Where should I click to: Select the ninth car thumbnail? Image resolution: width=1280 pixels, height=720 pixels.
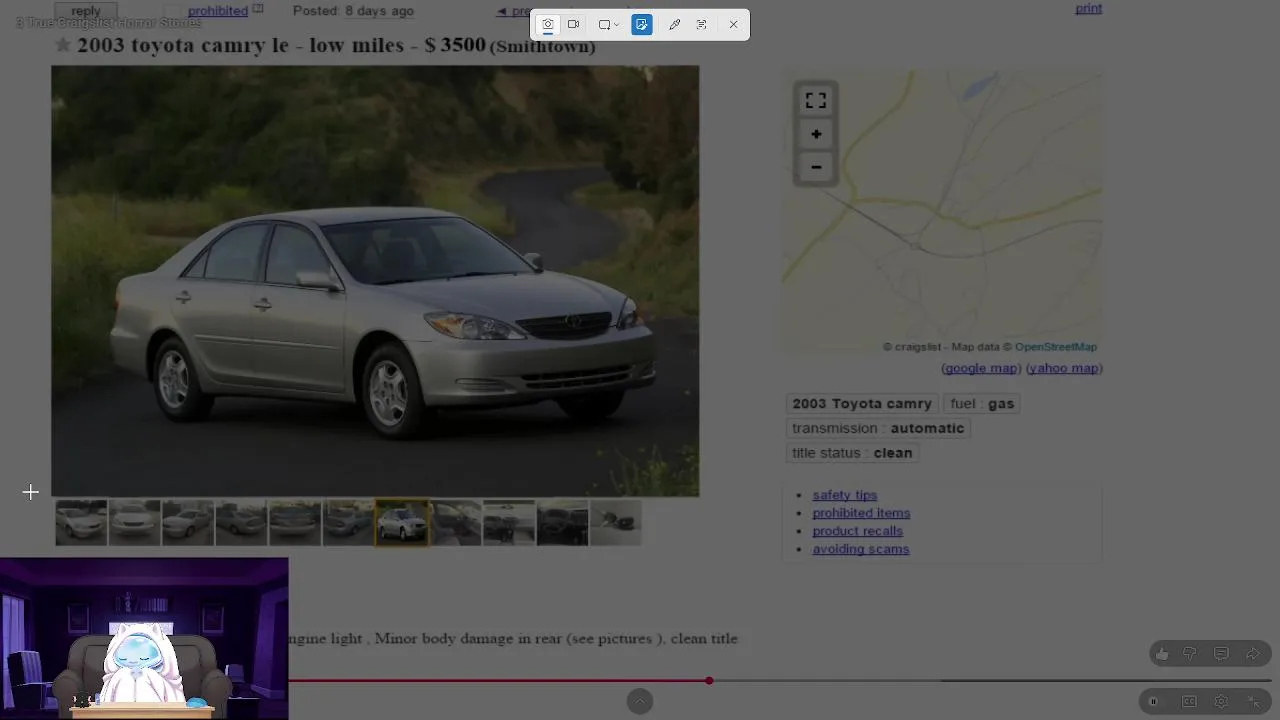[x=509, y=523]
